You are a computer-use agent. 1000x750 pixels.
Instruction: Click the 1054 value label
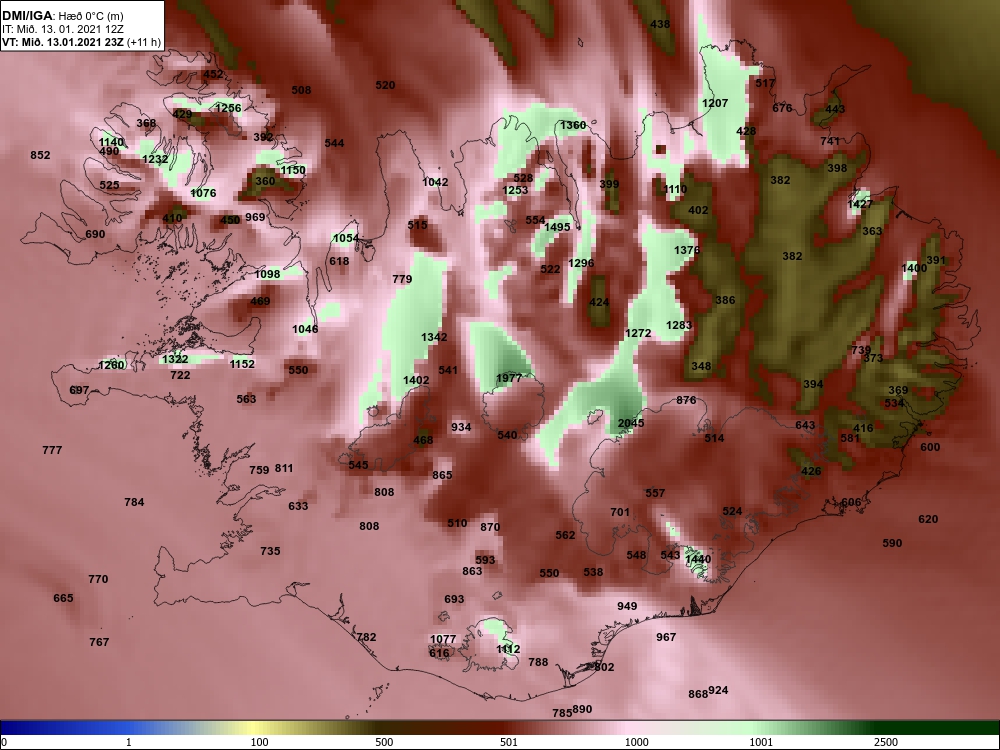click(346, 238)
